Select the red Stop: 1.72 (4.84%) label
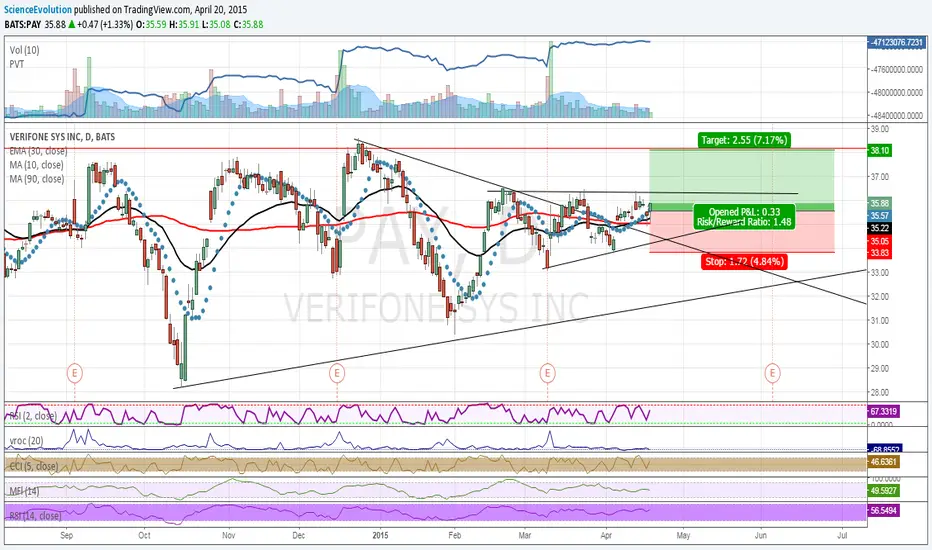This screenshot has width=932, height=550. click(744, 261)
